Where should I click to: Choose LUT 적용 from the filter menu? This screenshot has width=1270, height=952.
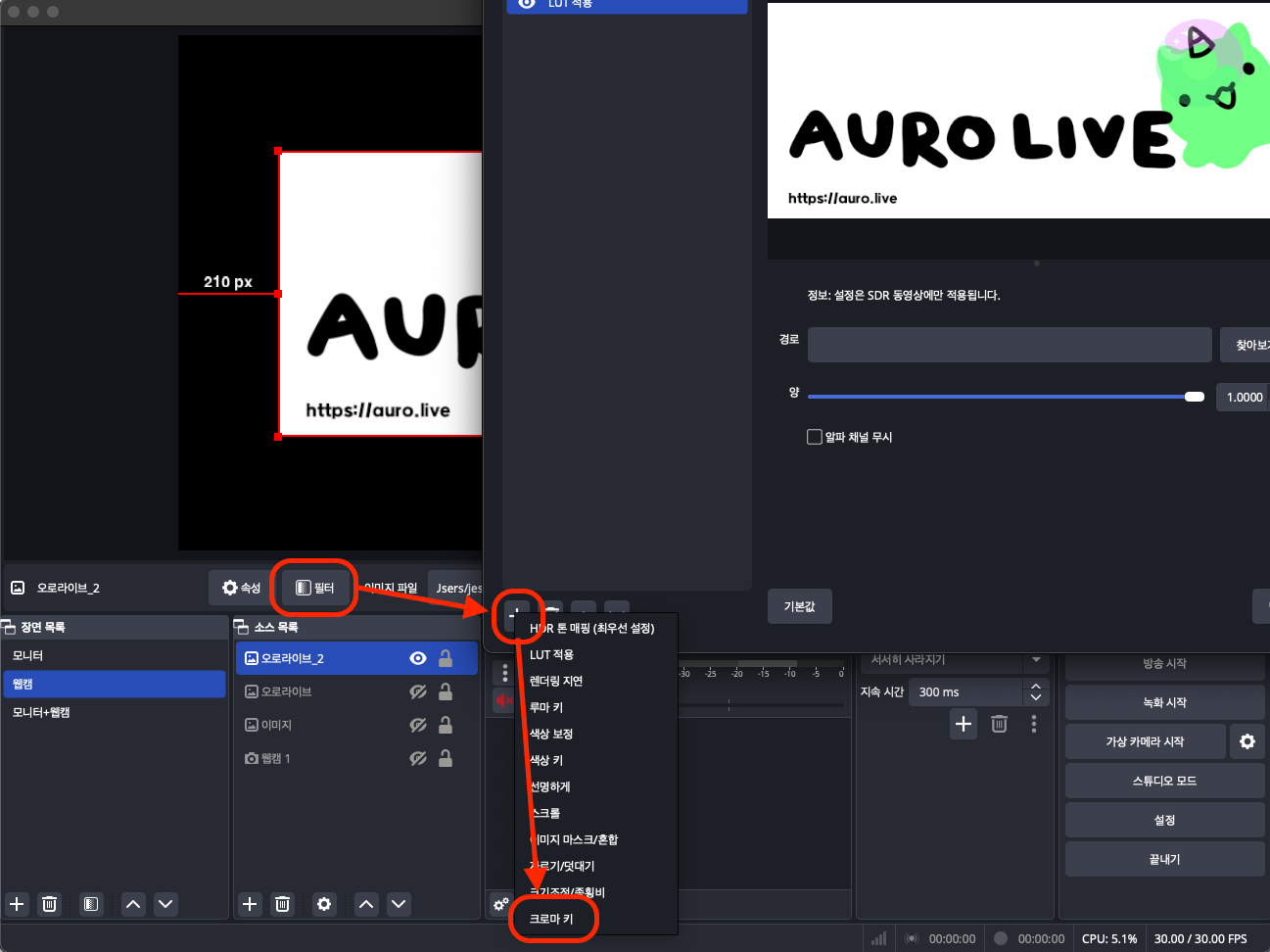pyautogui.click(x=598, y=654)
